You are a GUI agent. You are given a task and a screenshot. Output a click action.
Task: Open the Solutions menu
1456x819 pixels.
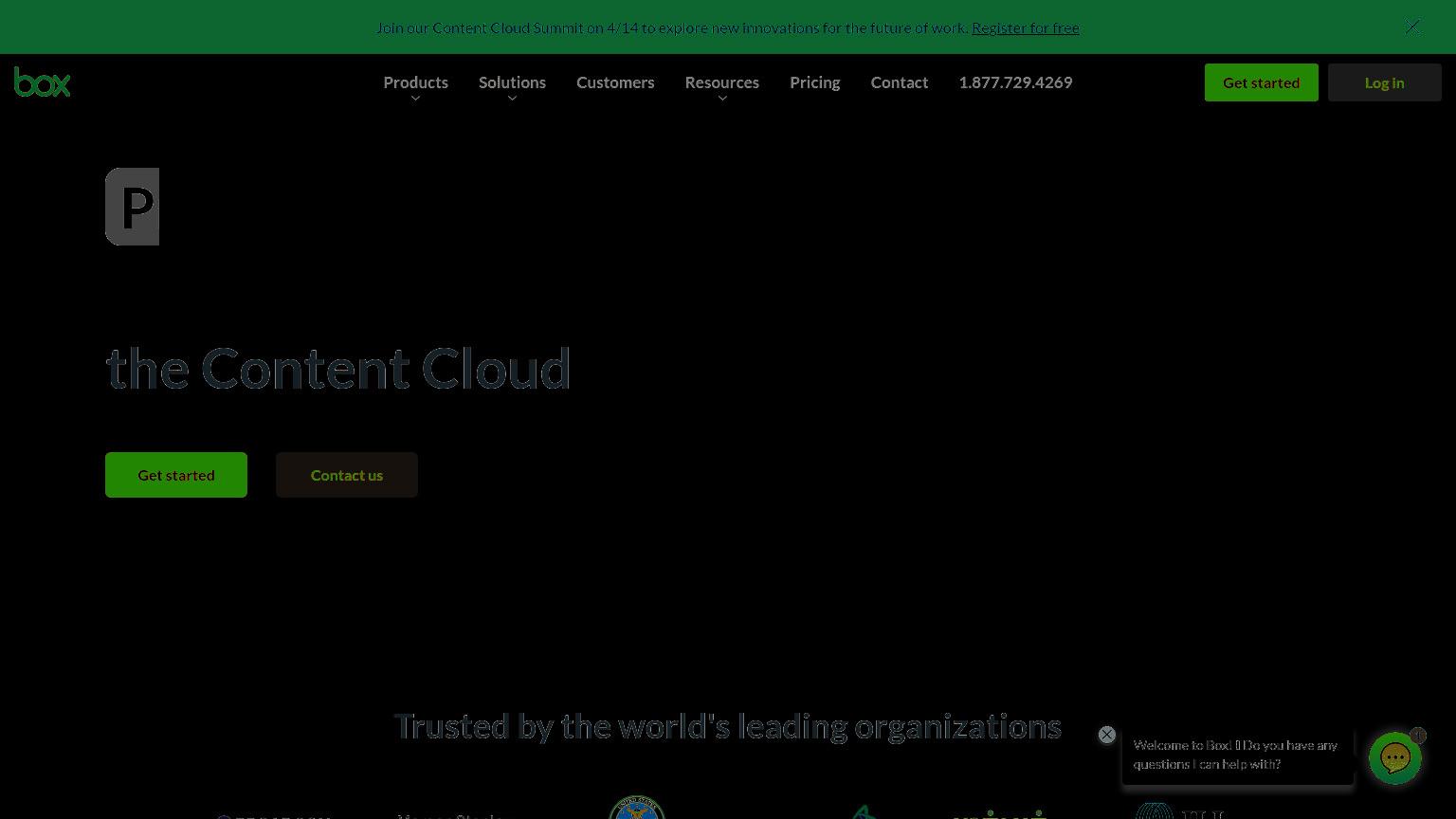(512, 82)
